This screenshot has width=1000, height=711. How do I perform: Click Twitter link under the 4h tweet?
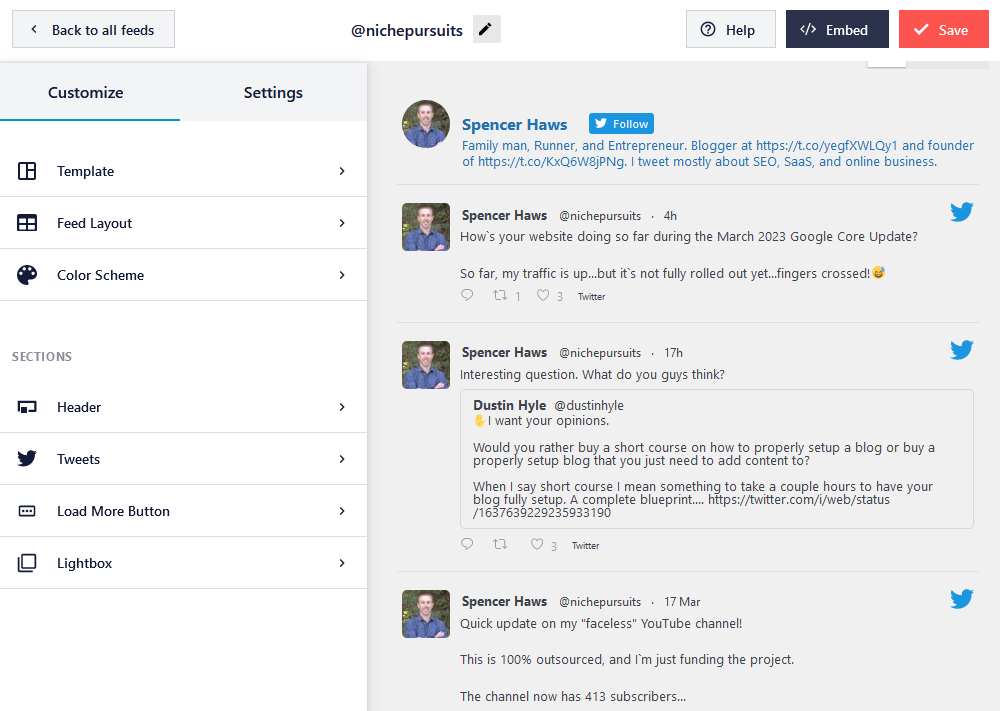[x=591, y=297]
